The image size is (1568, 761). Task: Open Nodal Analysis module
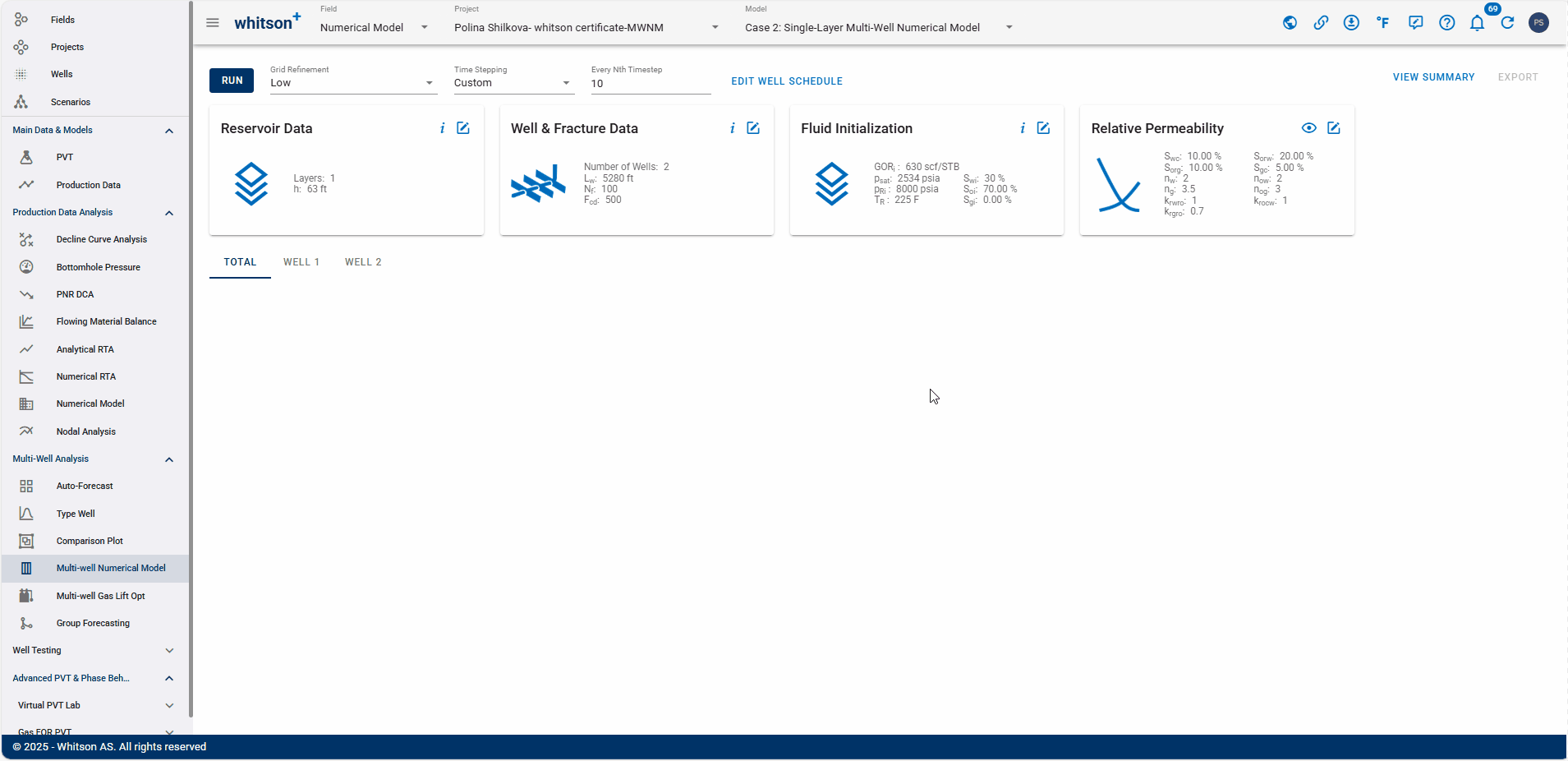(x=94, y=431)
